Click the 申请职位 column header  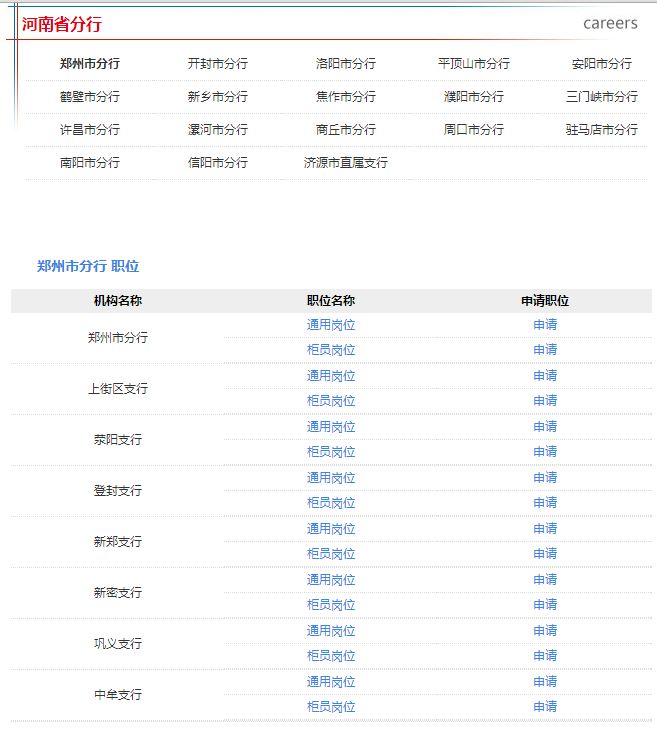tap(545, 301)
